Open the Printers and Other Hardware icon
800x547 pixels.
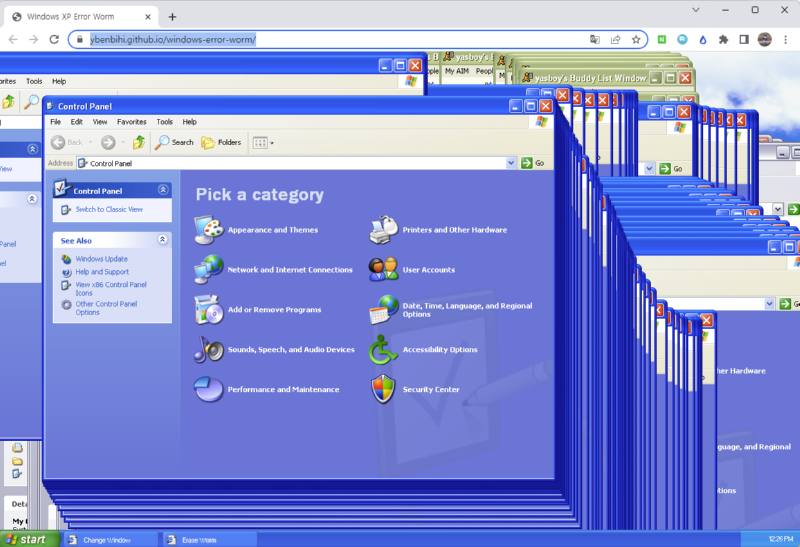[x=384, y=230]
